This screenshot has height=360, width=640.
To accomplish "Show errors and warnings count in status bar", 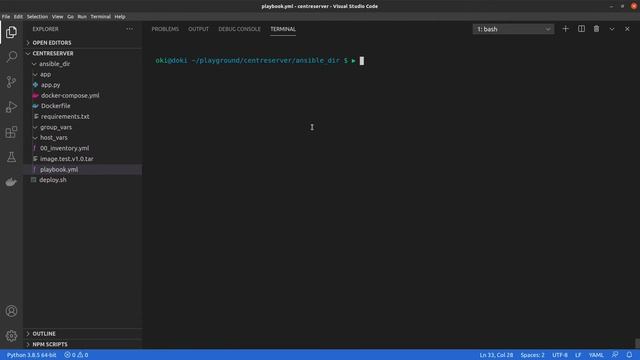I will point(76,355).
